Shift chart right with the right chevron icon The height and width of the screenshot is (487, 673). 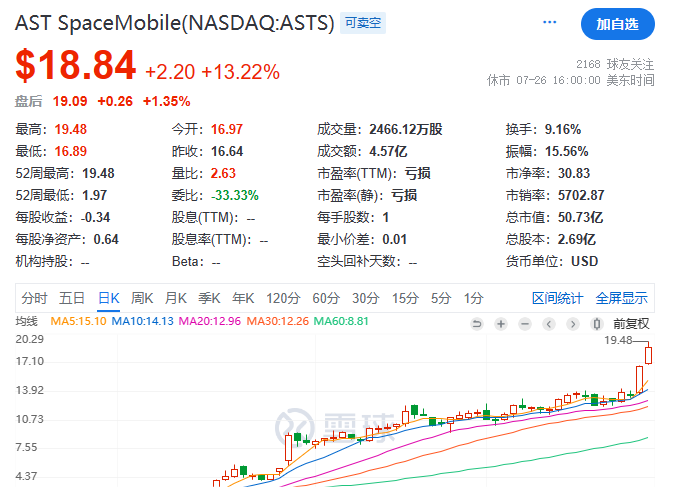click(573, 324)
